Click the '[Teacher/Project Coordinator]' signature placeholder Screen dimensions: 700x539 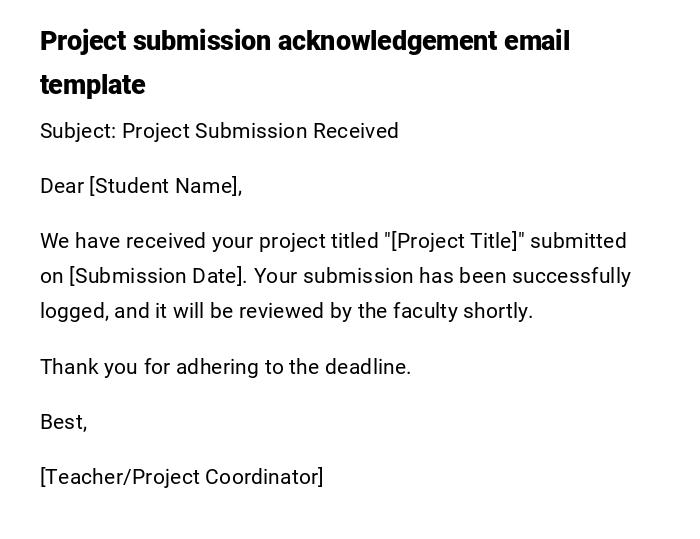(x=182, y=477)
